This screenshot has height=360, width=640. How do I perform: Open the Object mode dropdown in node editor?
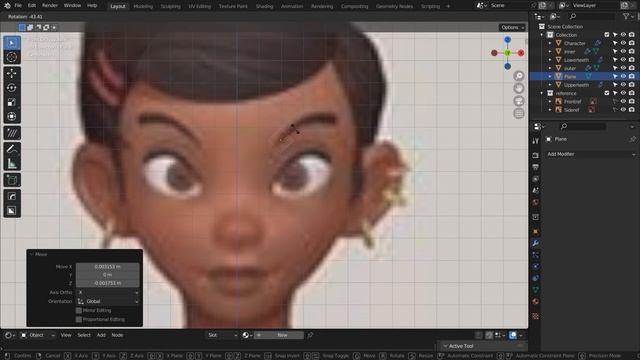coord(38,335)
